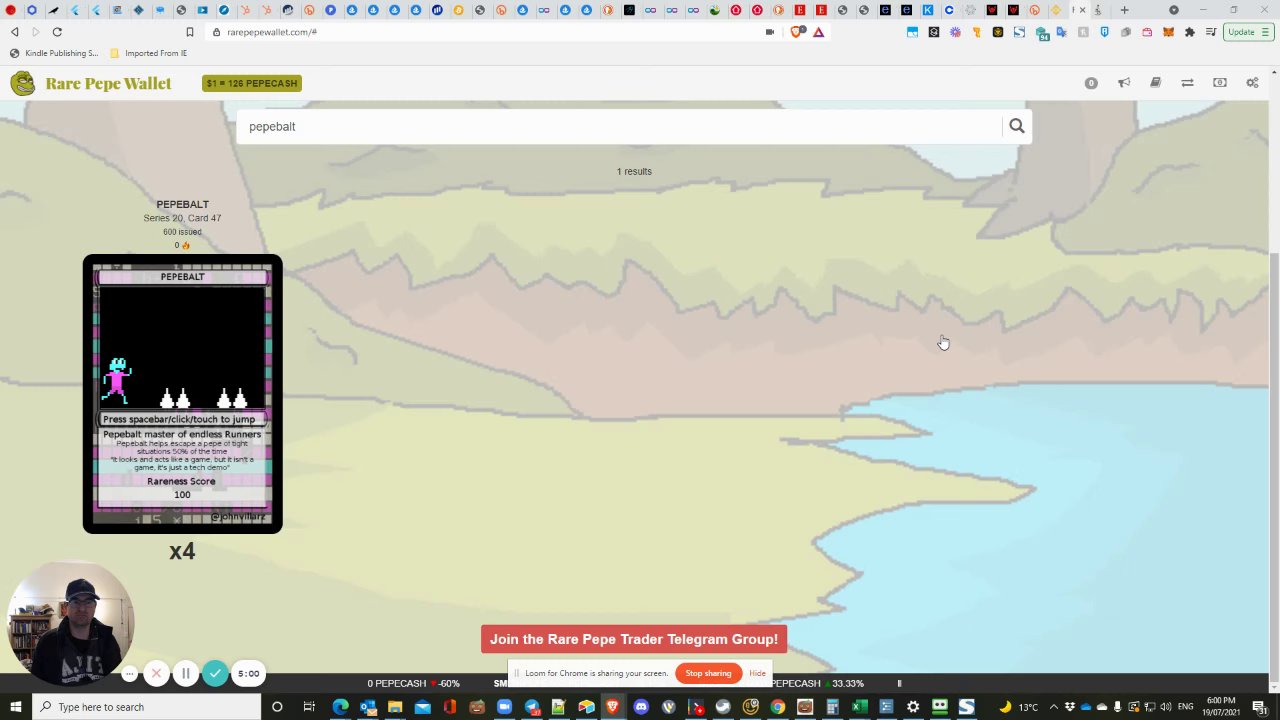
Task: Join the Rare Pepe Trader Telegram Group
Action: tap(634, 639)
